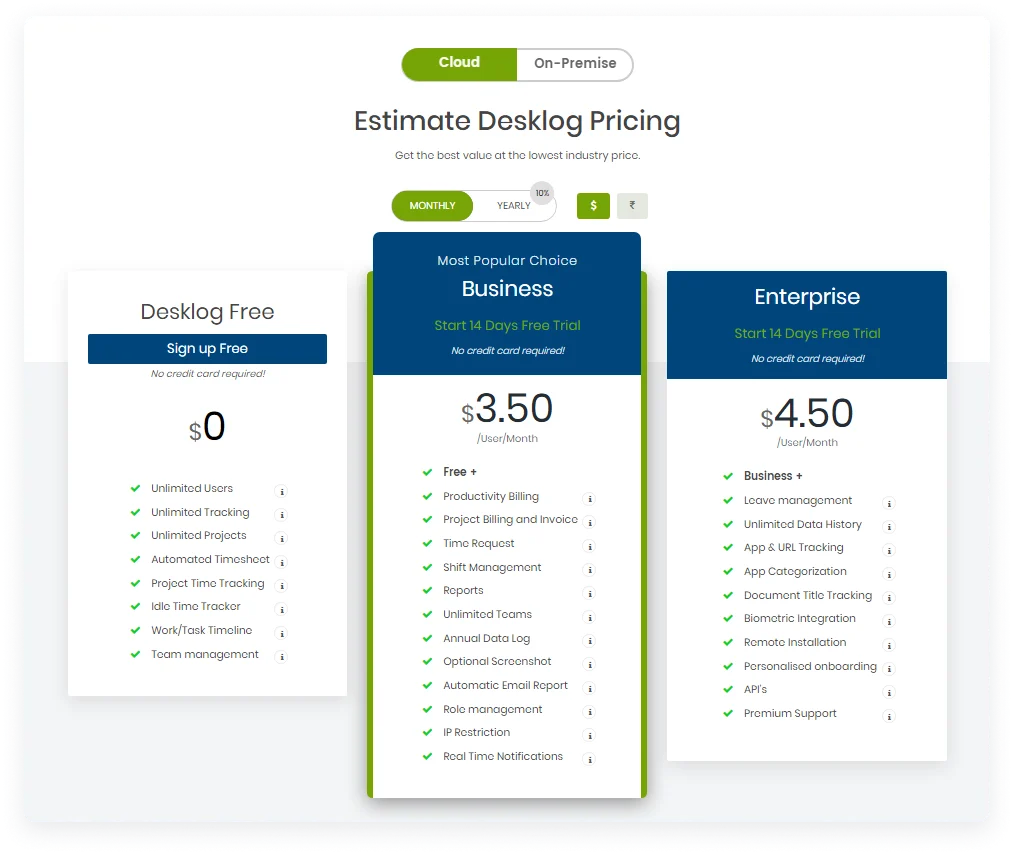Show Real Time Notifications info icon
Screen dimensions: 1014x854
point(589,760)
